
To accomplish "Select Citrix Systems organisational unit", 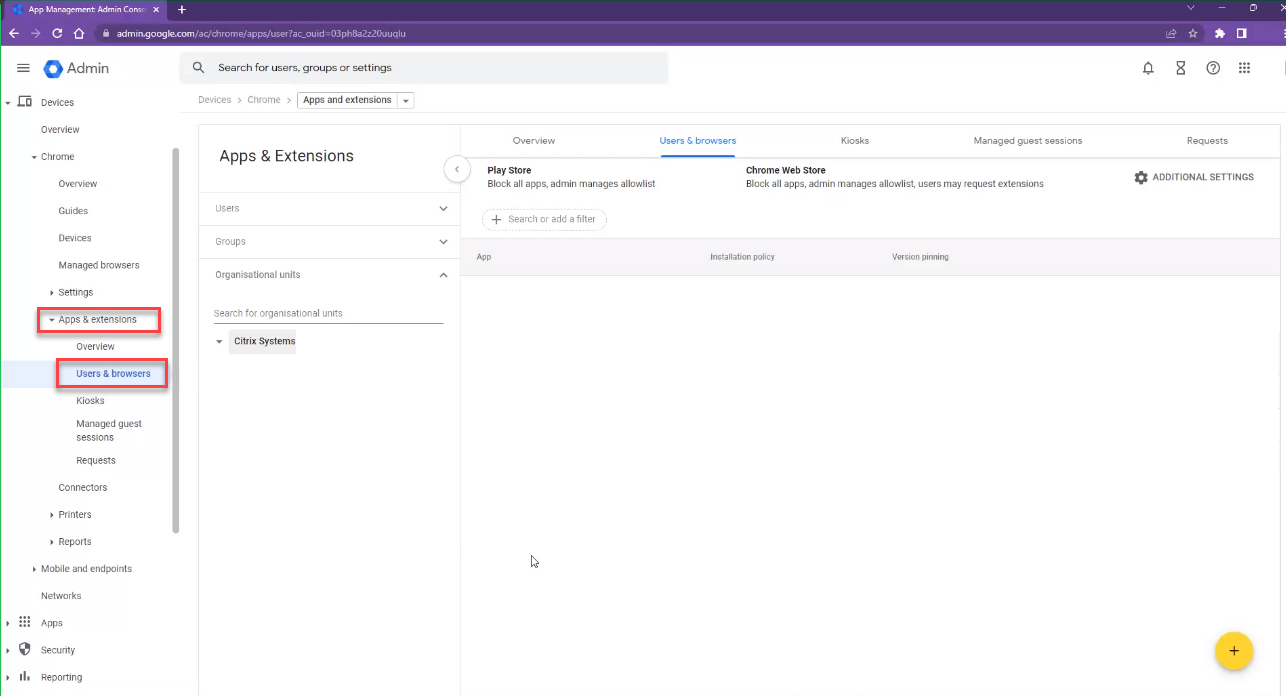I will click(x=264, y=341).
